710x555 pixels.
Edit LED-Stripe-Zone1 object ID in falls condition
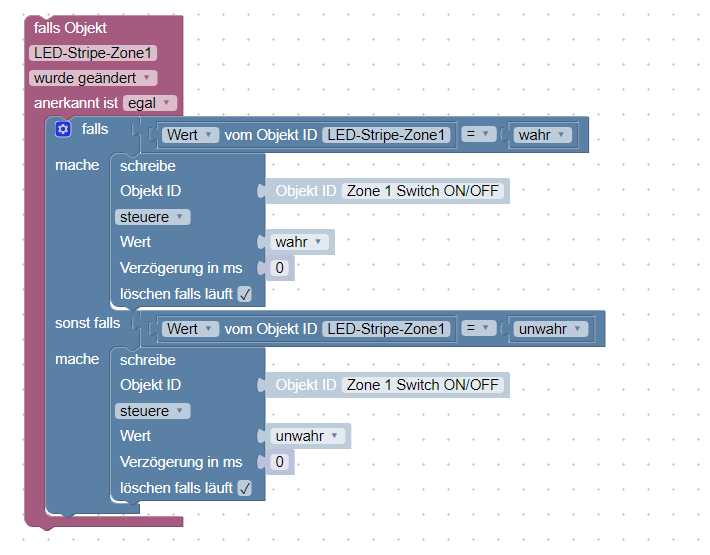pyautogui.click(x=386, y=135)
